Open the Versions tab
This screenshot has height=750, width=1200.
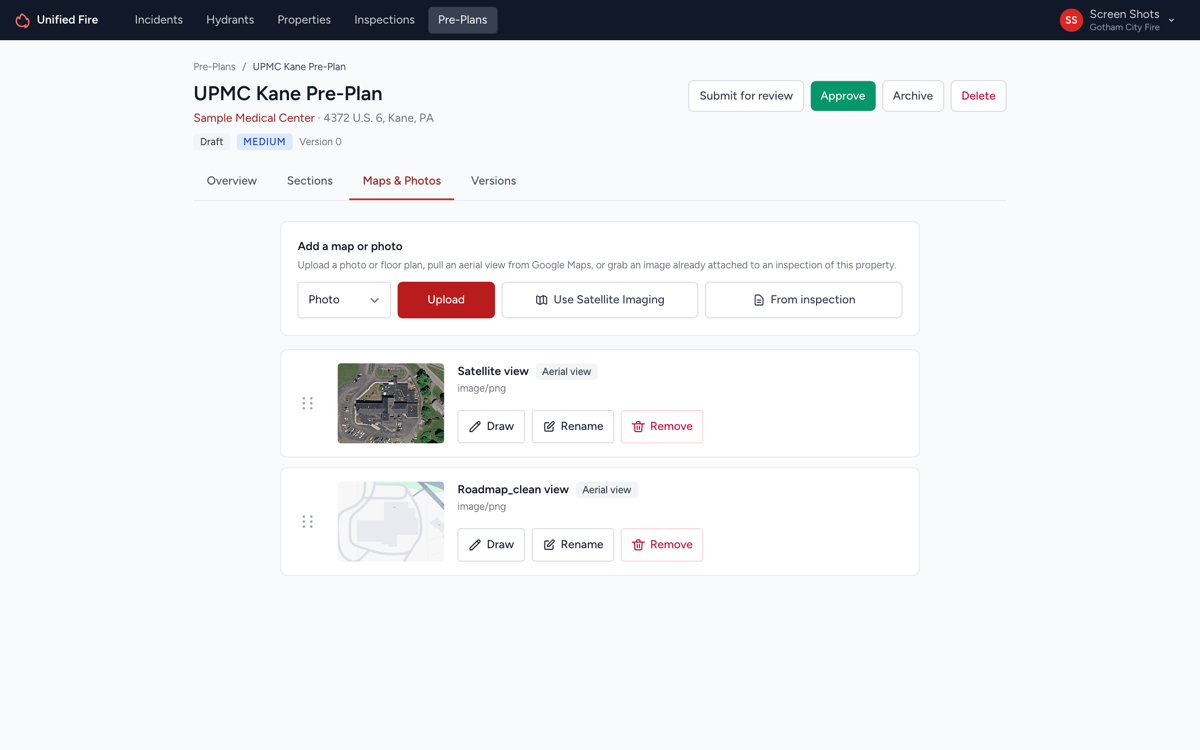coord(494,181)
